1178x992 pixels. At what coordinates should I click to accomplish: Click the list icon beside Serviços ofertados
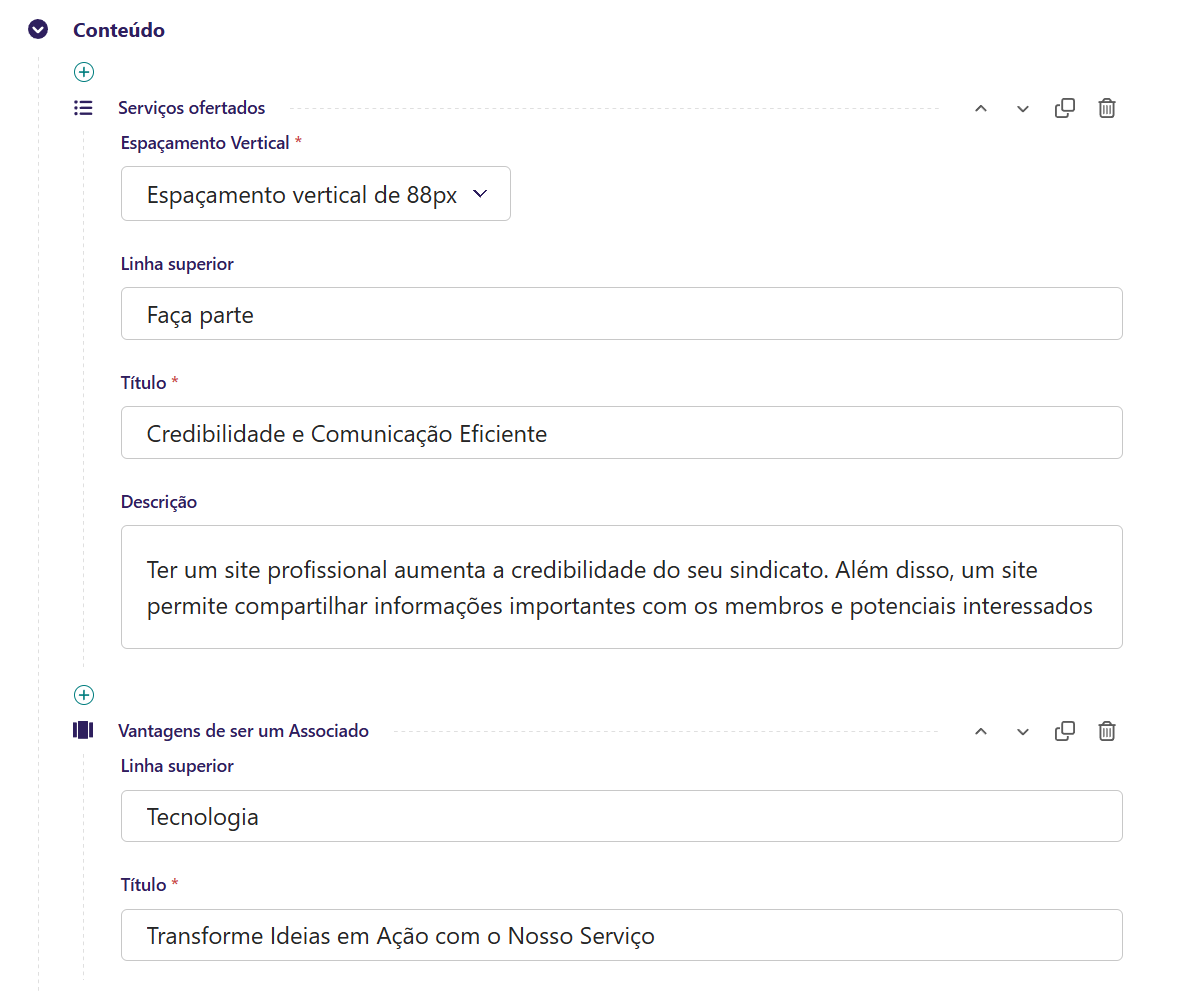coord(84,108)
